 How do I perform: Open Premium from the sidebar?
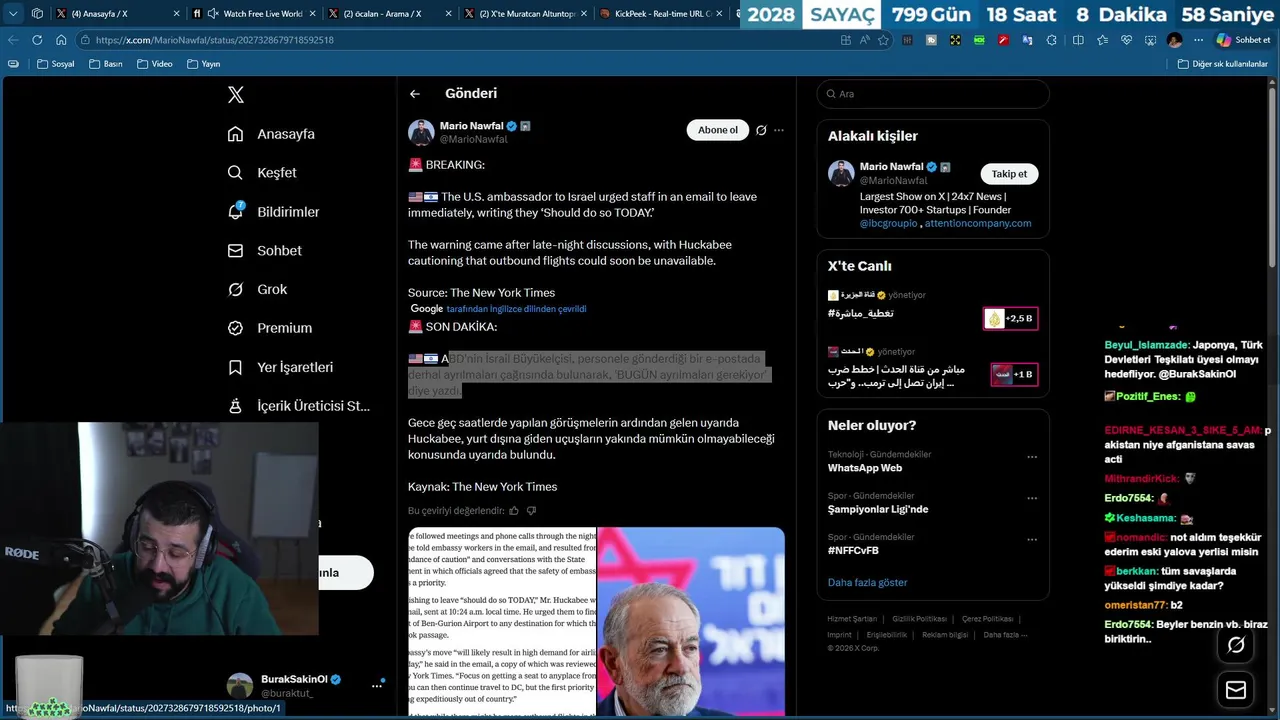[x=269, y=328]
